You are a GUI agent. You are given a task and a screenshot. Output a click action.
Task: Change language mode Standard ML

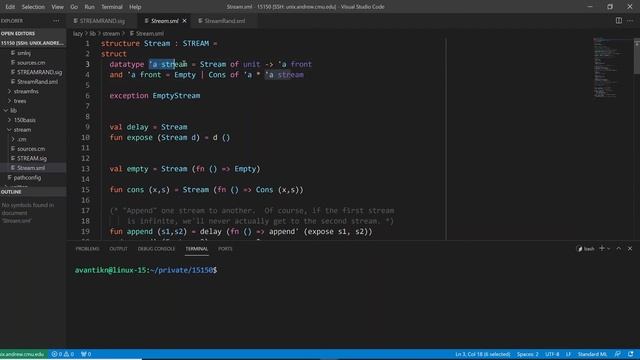pyautogui.click(x=592, y=354)
